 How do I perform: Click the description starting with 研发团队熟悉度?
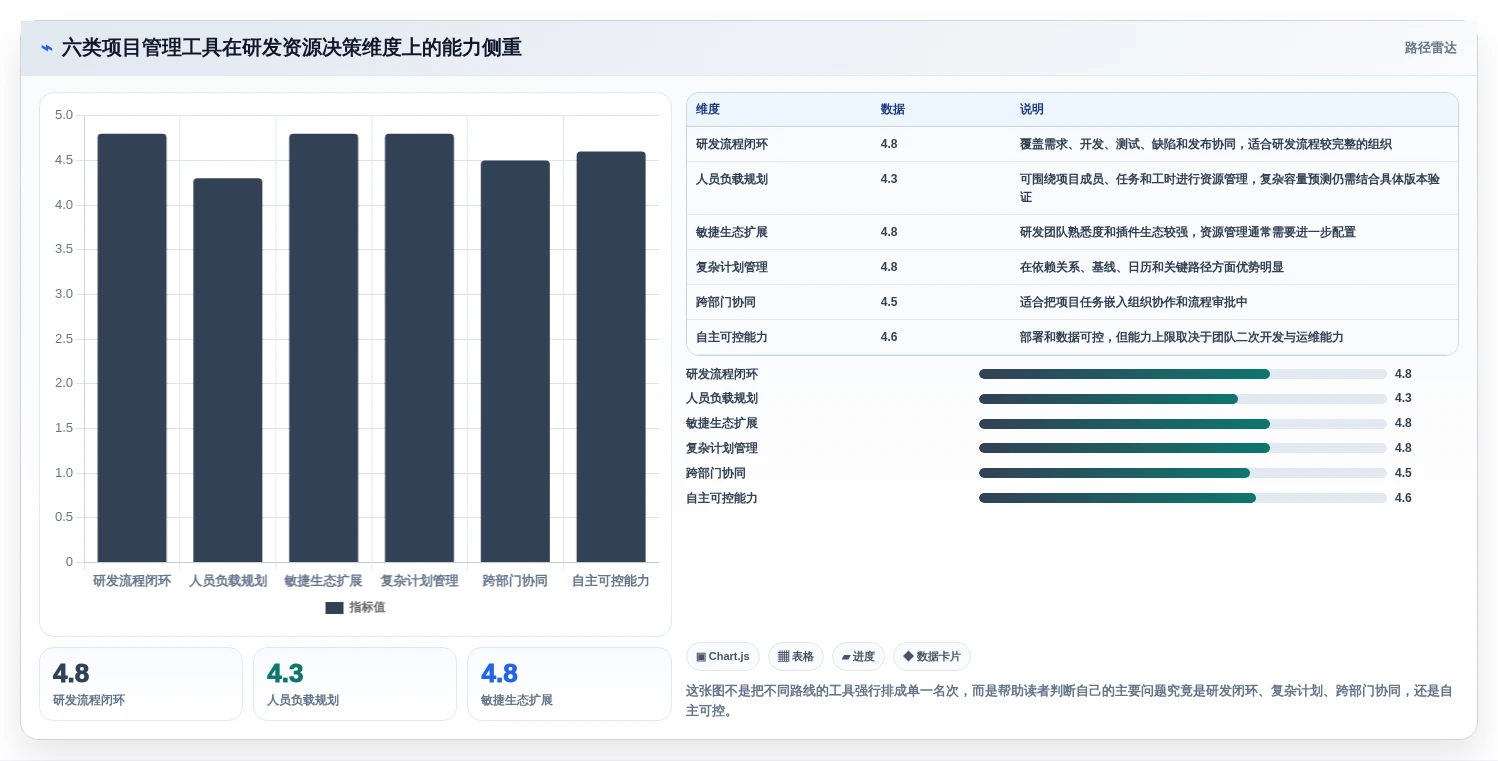pyautogui.click(x=1187, y=232)
